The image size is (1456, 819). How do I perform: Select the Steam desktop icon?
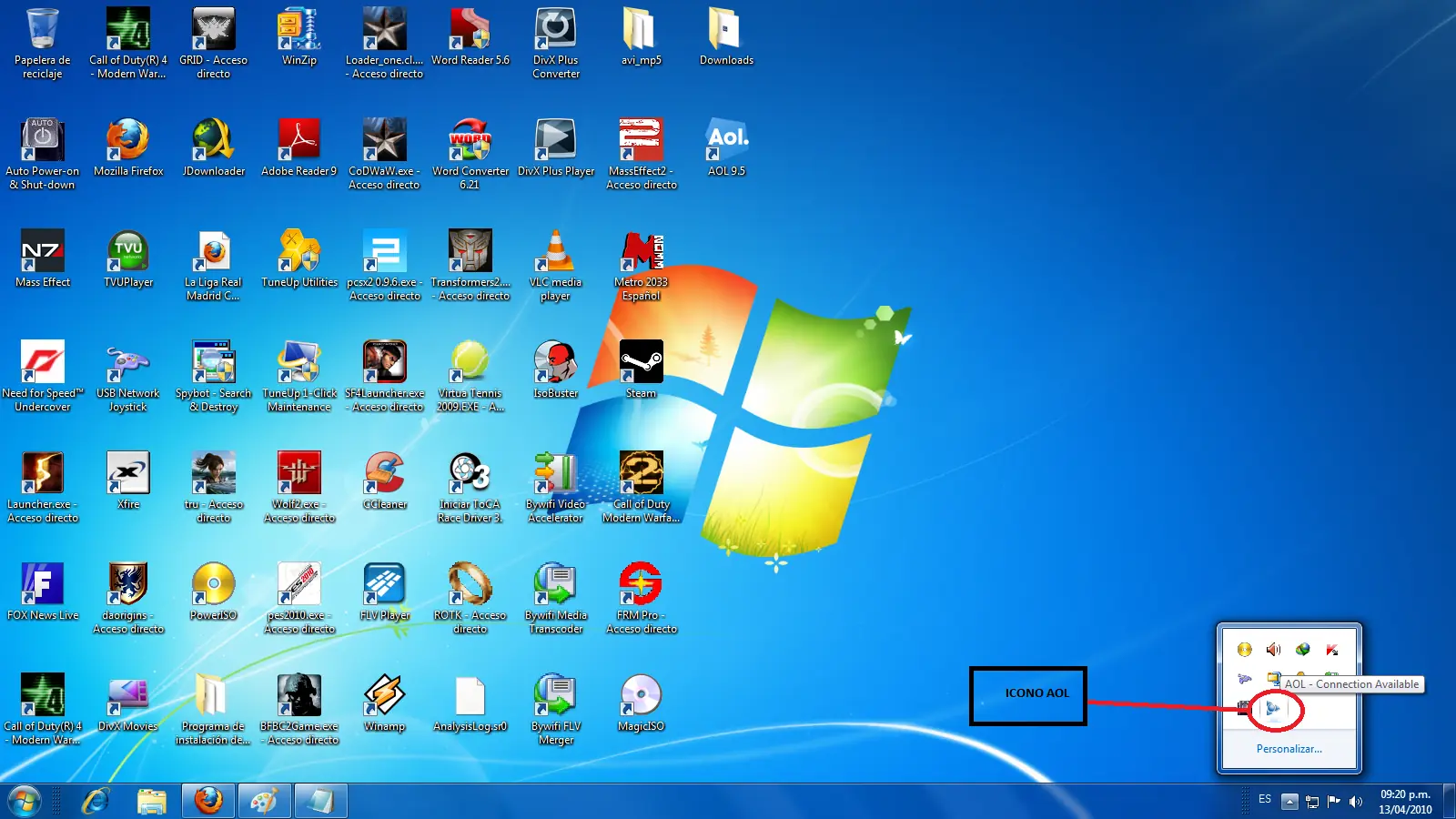coord(641,363)
